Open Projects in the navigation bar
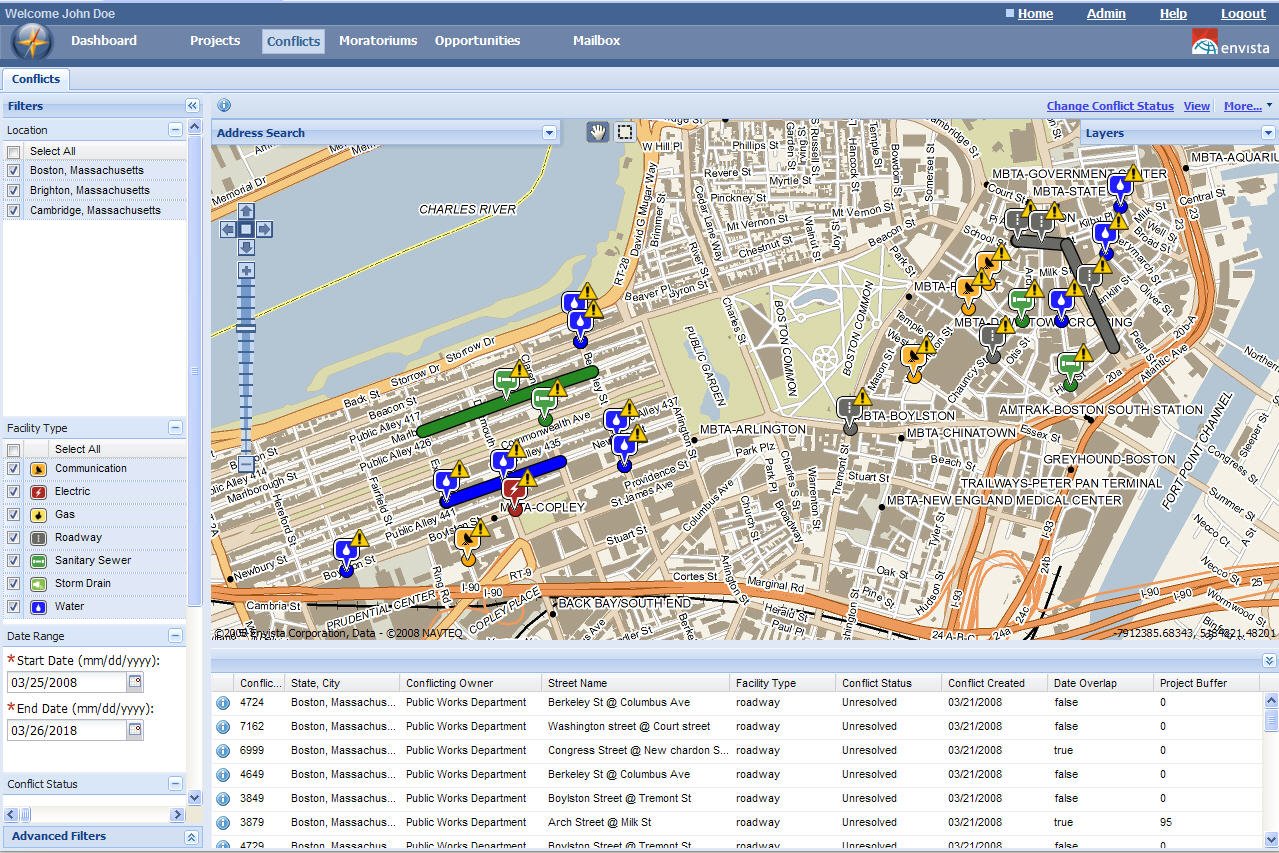The width and height of the screenshot is (1279, 853). click(x=215, y=41)
